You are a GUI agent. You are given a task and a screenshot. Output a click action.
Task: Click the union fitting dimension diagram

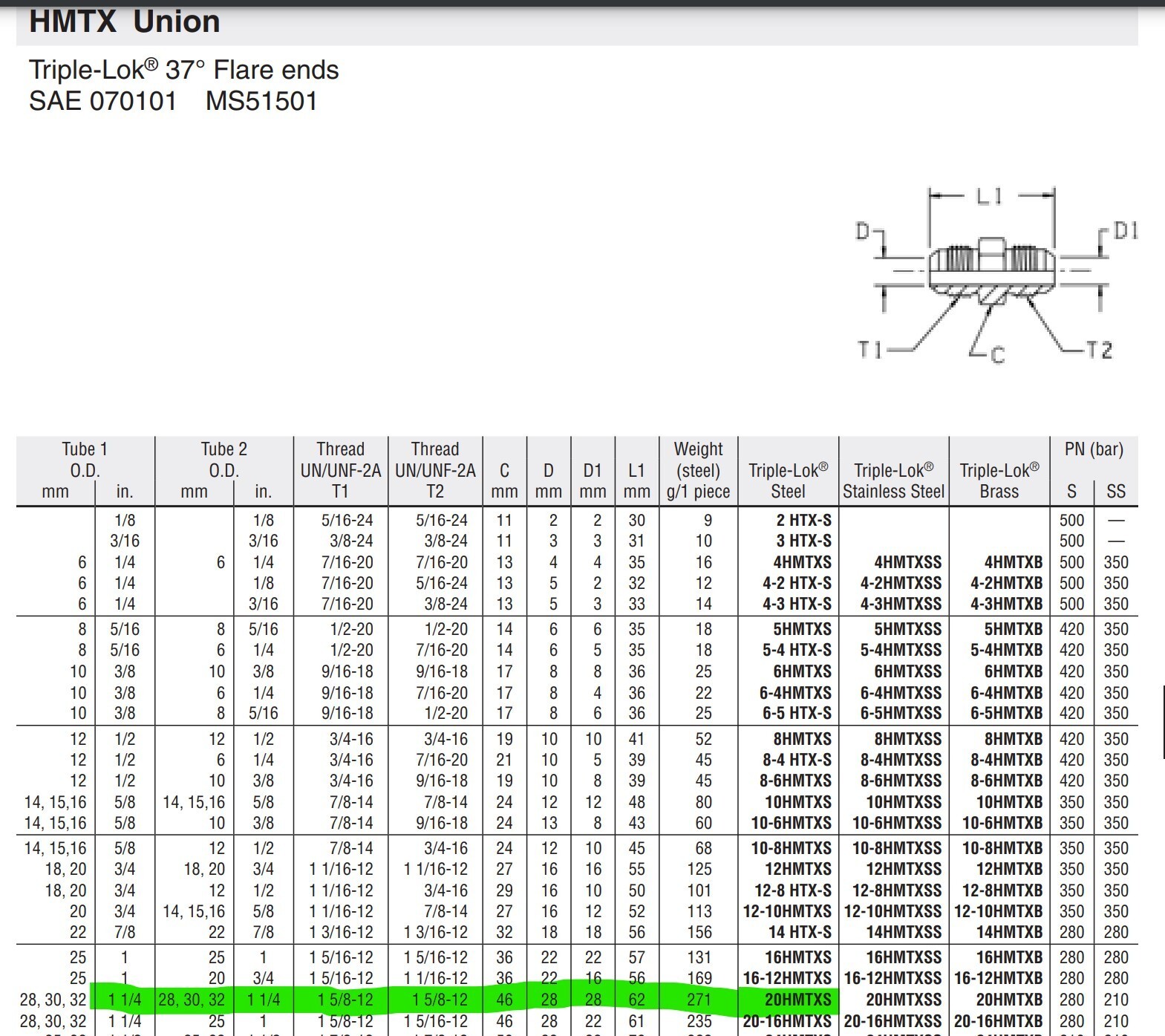point(997,274)
